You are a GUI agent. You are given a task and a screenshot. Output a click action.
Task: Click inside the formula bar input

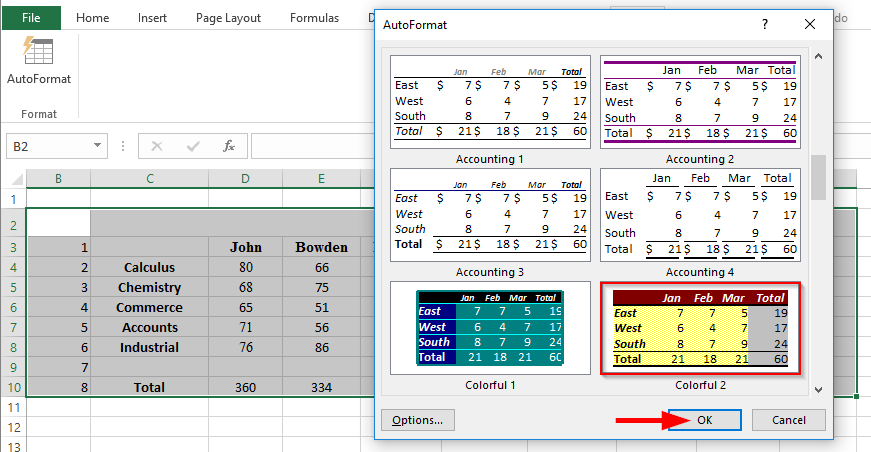pyautogui.click(x=313, y=146)
